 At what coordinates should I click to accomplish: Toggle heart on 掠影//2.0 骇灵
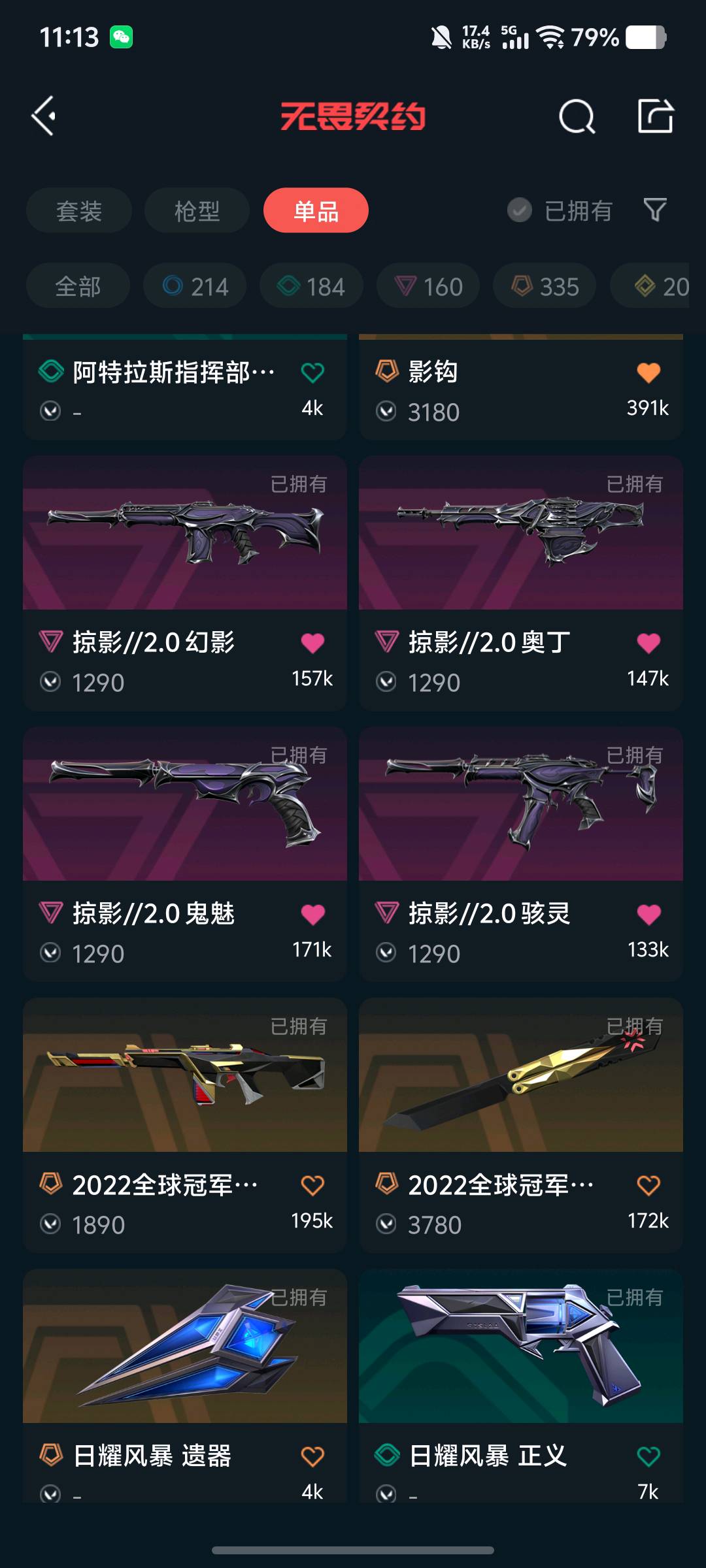(x=648, y=914)
